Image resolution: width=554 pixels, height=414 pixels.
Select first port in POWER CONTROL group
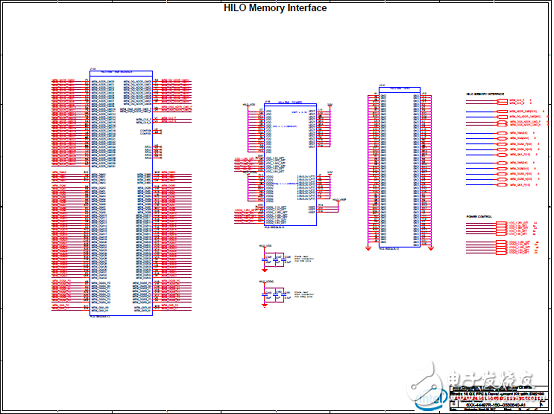point(501,223)
